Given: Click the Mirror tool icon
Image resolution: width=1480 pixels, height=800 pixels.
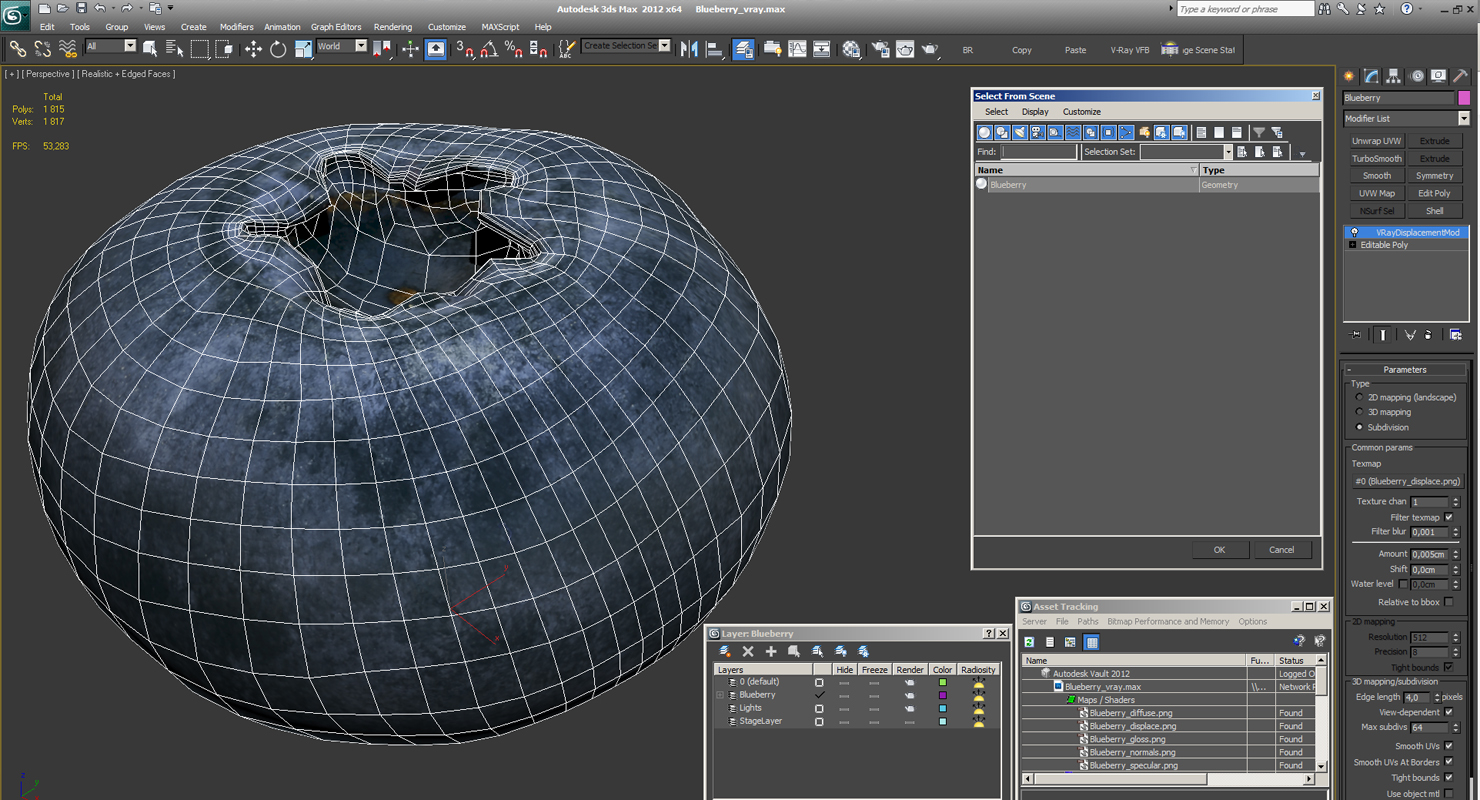Looking at the screenshot, I should pos(689,48).
